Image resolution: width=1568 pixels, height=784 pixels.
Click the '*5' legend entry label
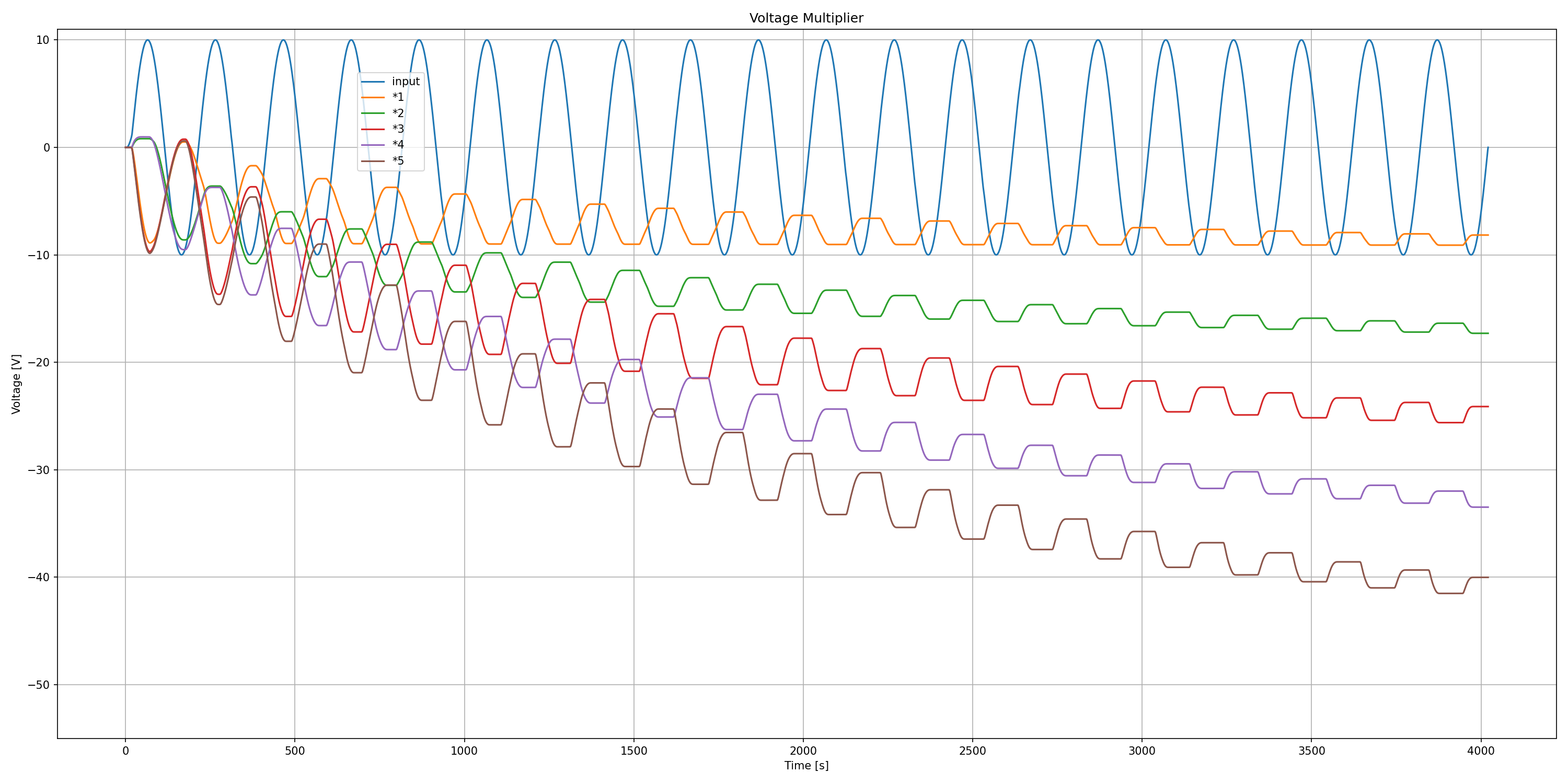pos(398,160)
